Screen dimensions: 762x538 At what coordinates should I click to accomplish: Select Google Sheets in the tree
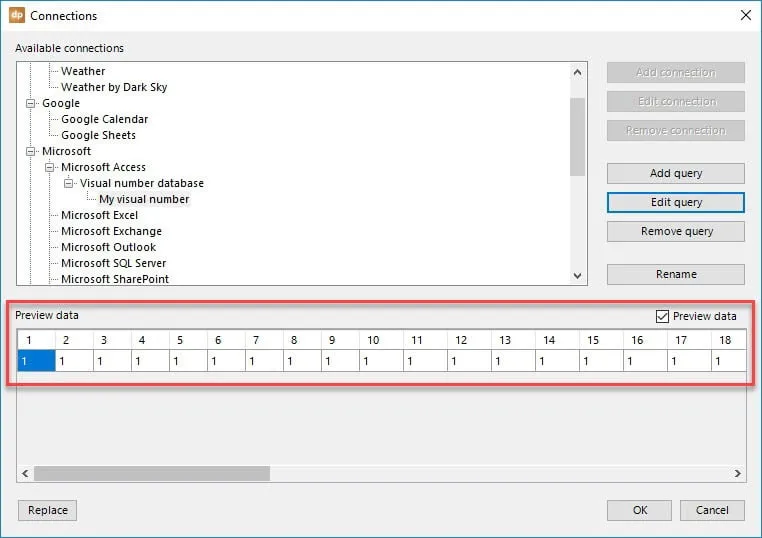coord(98,135)
